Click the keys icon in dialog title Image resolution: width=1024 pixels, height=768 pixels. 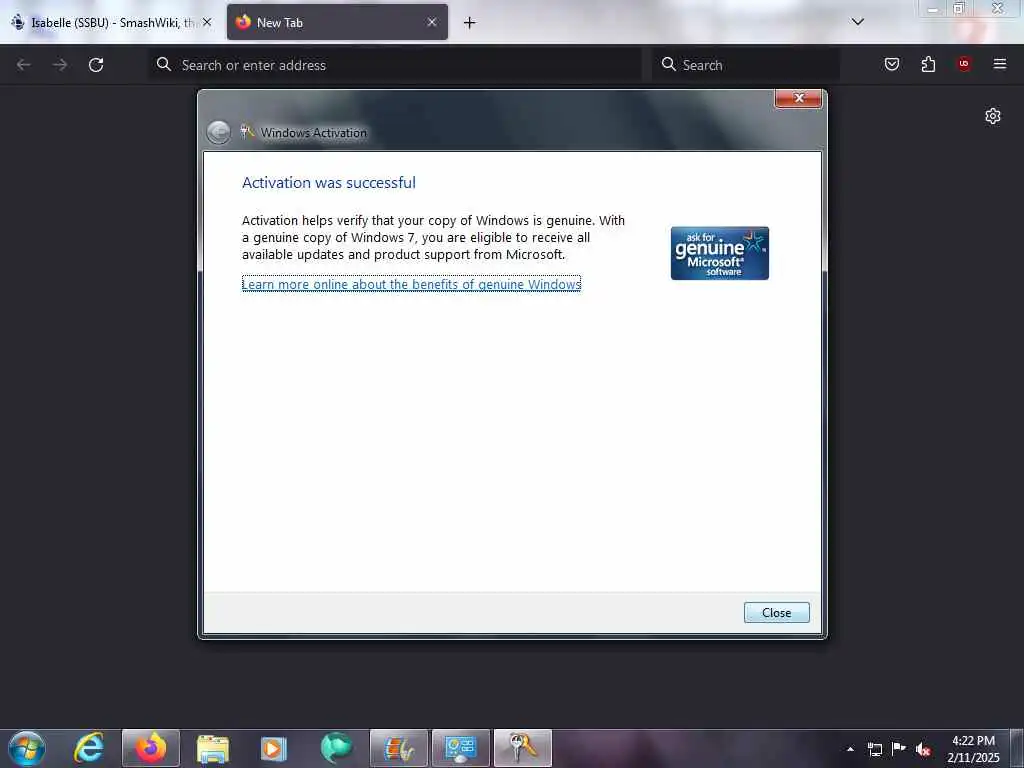[247, 132]
